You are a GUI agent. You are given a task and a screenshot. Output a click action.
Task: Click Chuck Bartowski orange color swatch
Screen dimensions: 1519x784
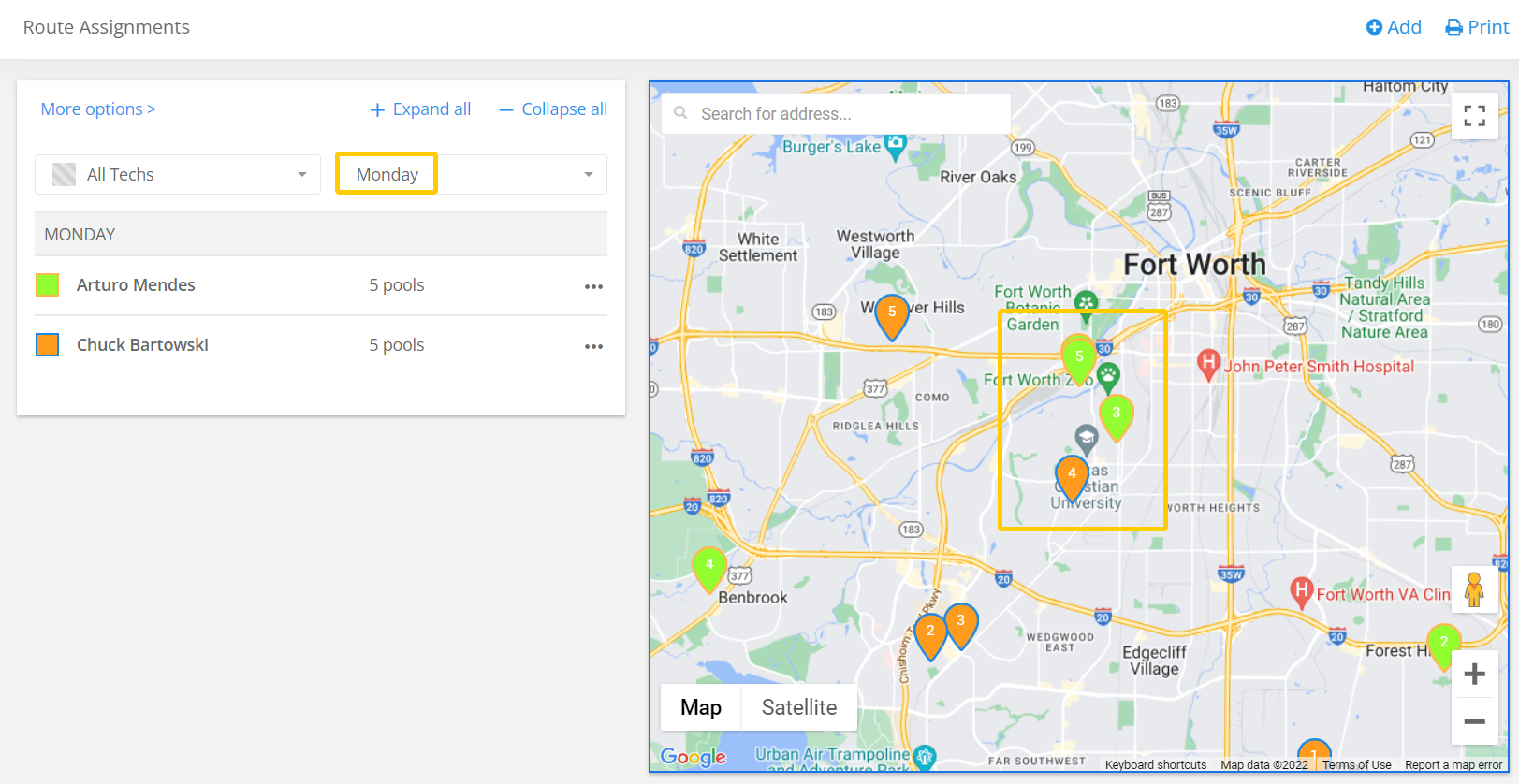pos(47,344)
